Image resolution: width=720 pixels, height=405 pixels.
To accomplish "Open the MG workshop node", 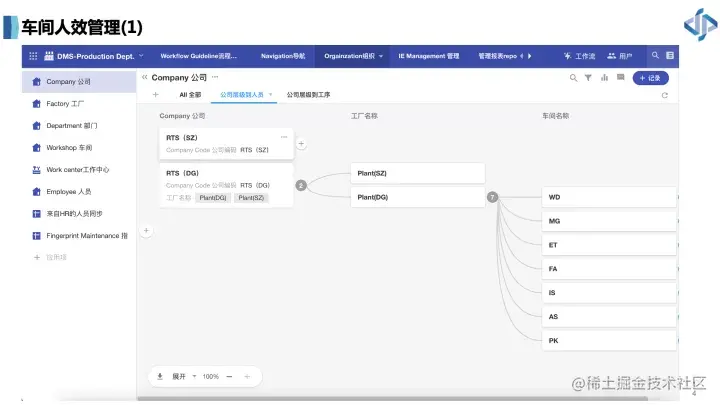I will point(609,221).
